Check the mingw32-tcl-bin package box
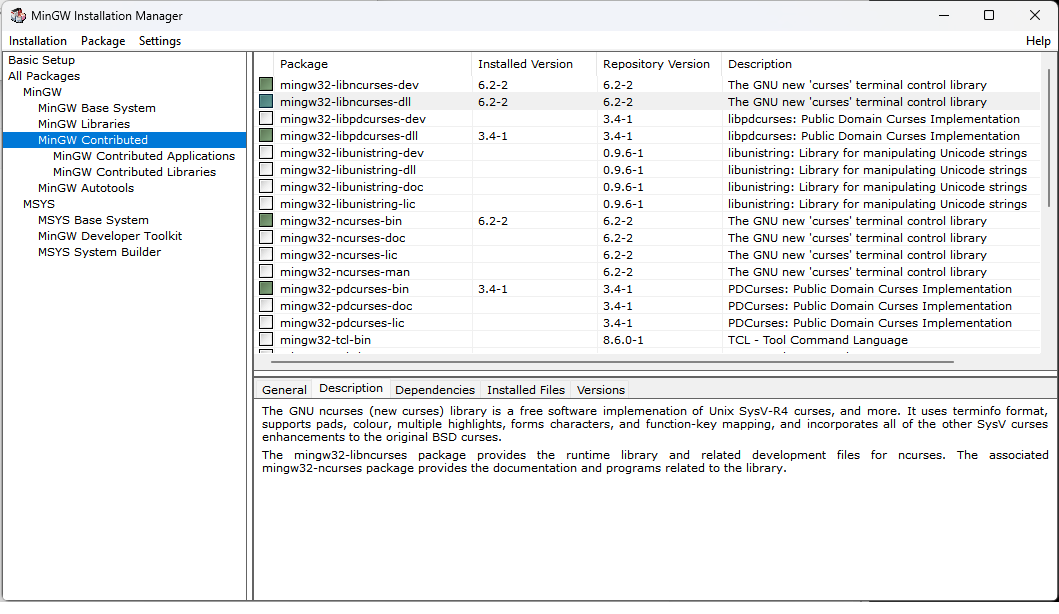Screen dimensions: 1059x614 coord(266,340)
